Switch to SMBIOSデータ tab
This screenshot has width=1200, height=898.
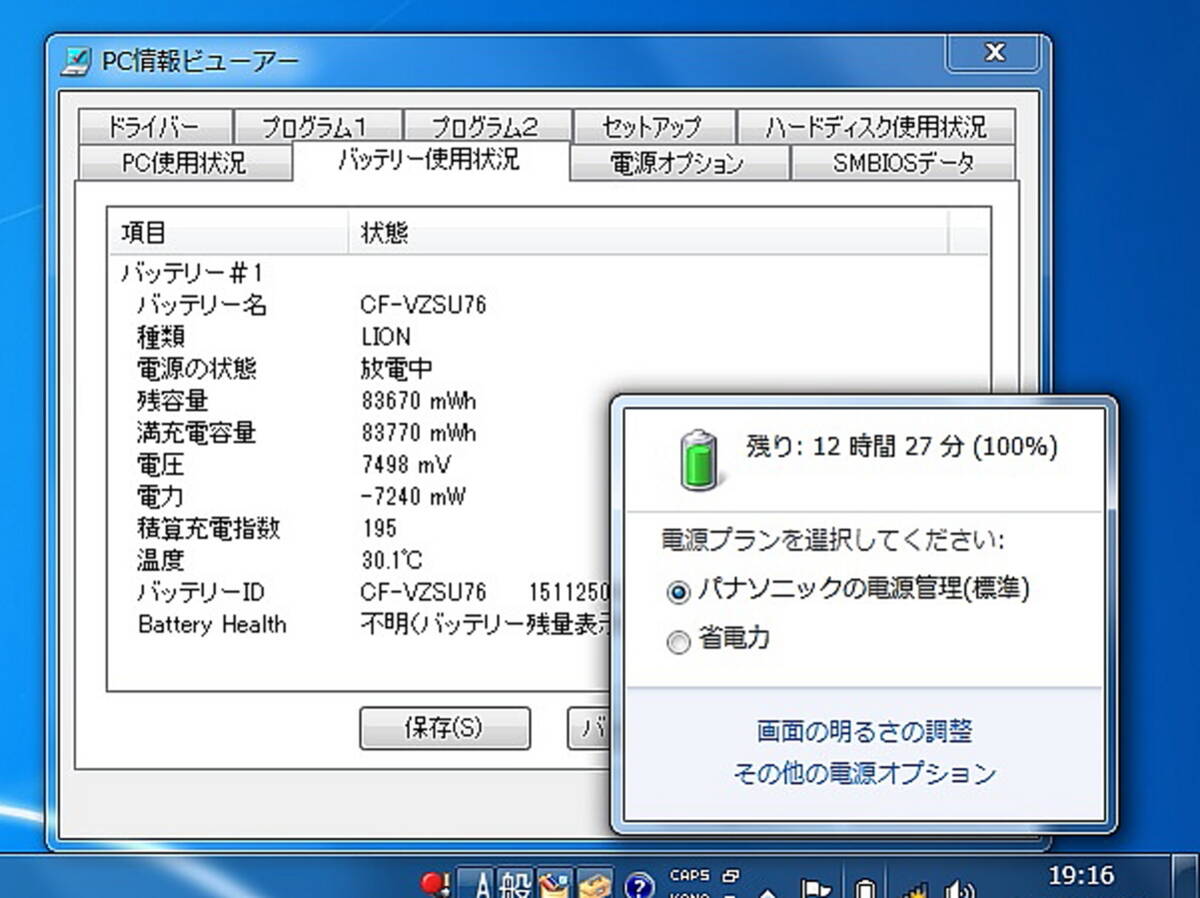pyautogui.click(x=903, y=163)
